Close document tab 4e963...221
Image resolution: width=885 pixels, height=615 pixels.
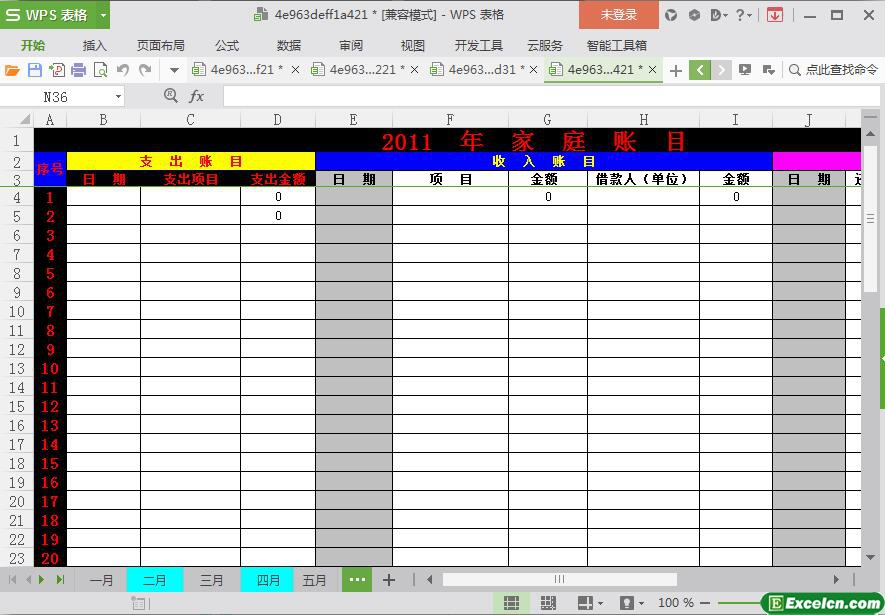click(414, 70)
